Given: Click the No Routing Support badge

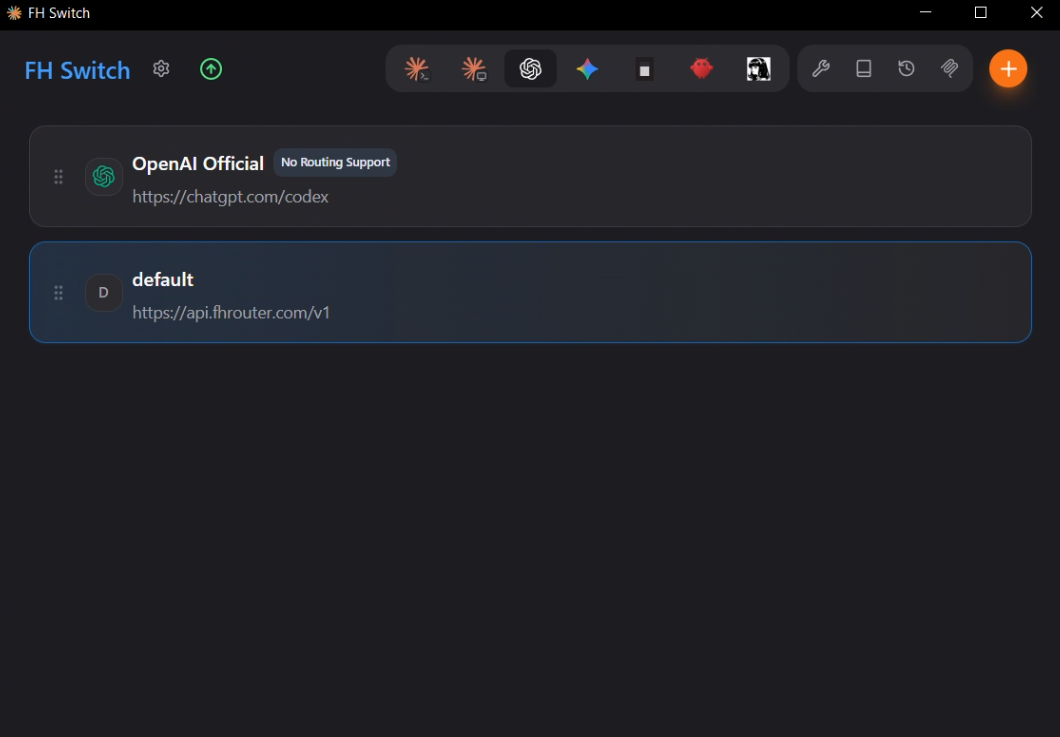Looking at the screenshot, I should point(335,162).
